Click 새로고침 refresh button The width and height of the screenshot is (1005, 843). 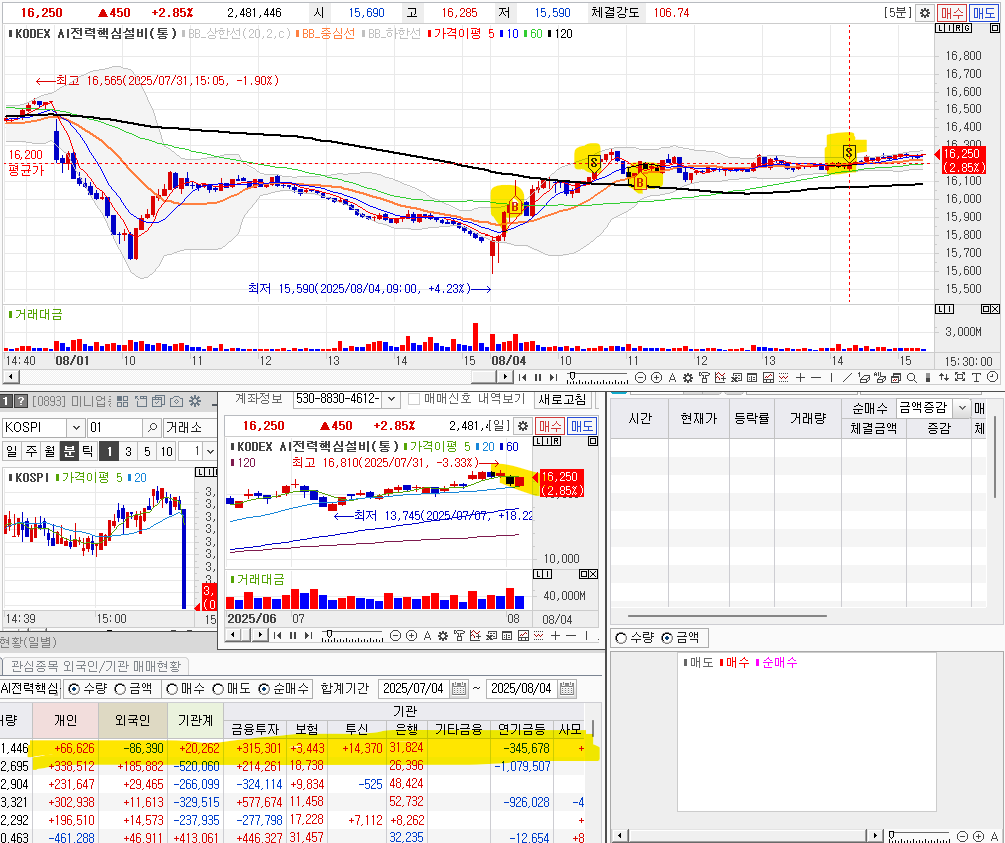[562, 399]
